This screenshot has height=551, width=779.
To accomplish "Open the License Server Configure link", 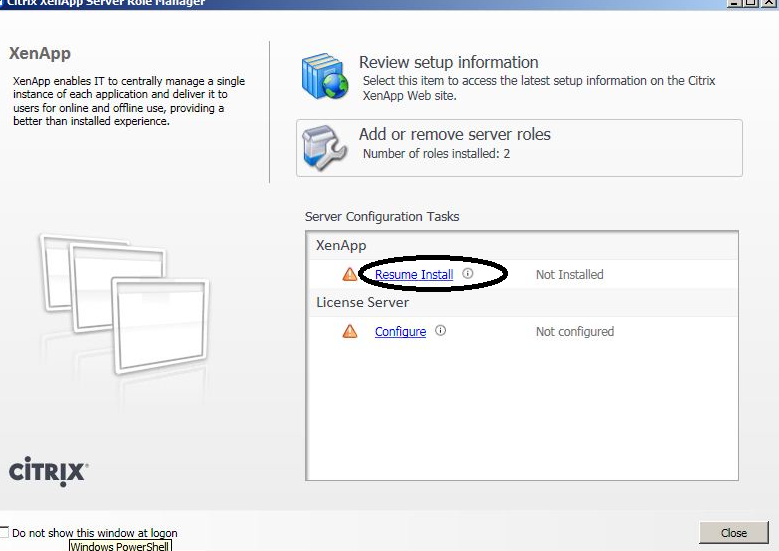I will pyautogui.click(x=400, y=331).
